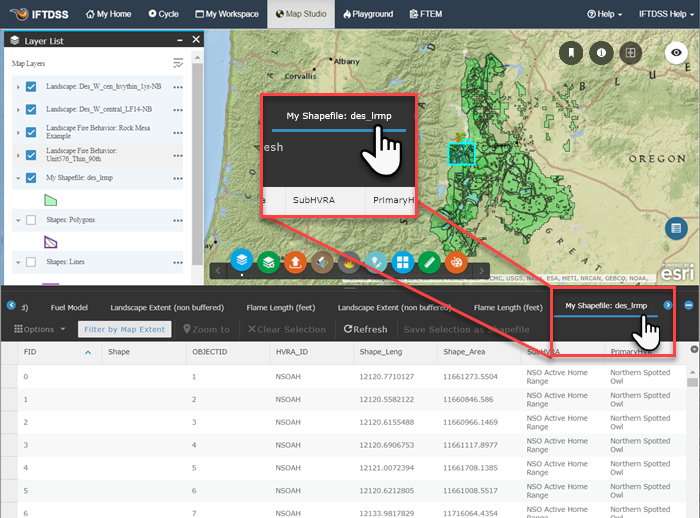Open the blue grid basemap widget
This screenshot has width=700, height=518.
[403, 262]
